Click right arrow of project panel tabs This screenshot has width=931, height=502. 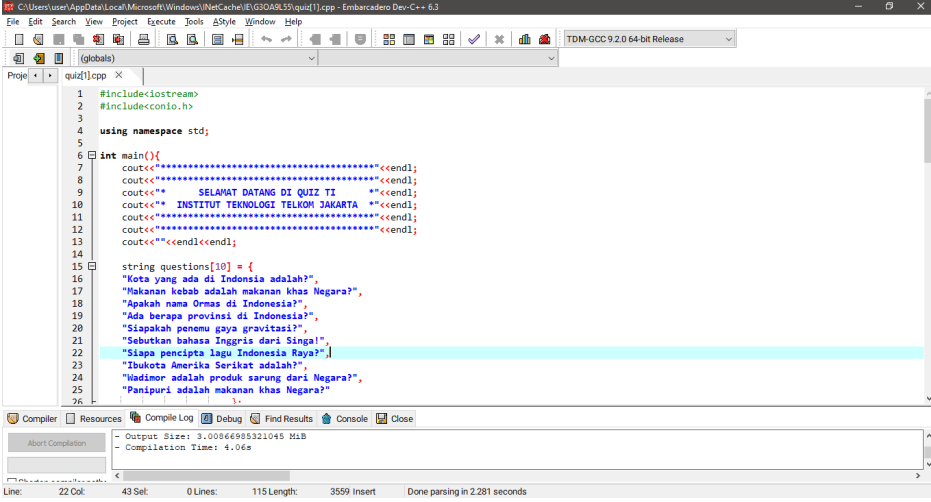pos(50,75)
